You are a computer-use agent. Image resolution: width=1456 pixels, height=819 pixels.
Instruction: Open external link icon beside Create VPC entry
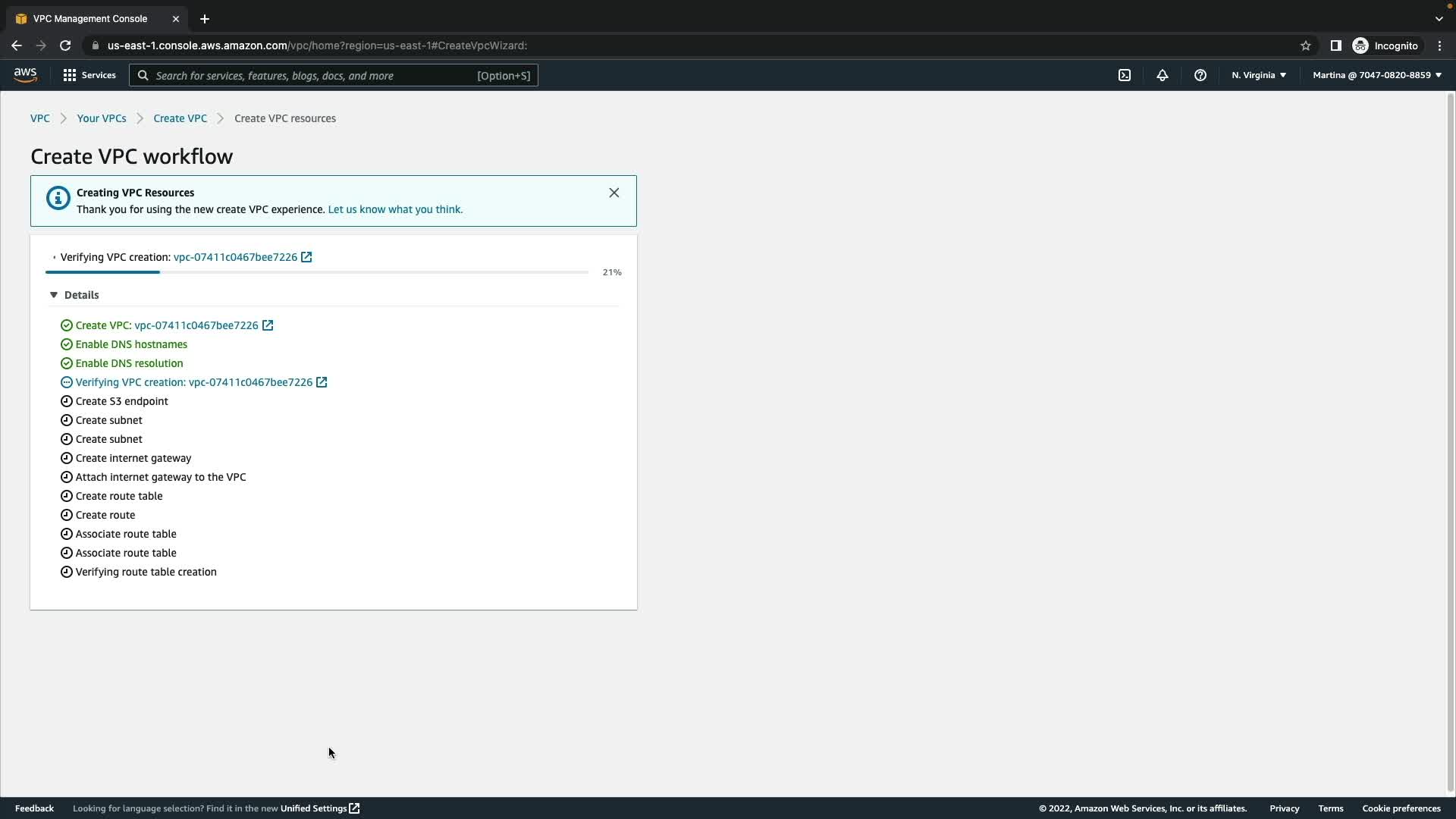(x=268, y=325)
